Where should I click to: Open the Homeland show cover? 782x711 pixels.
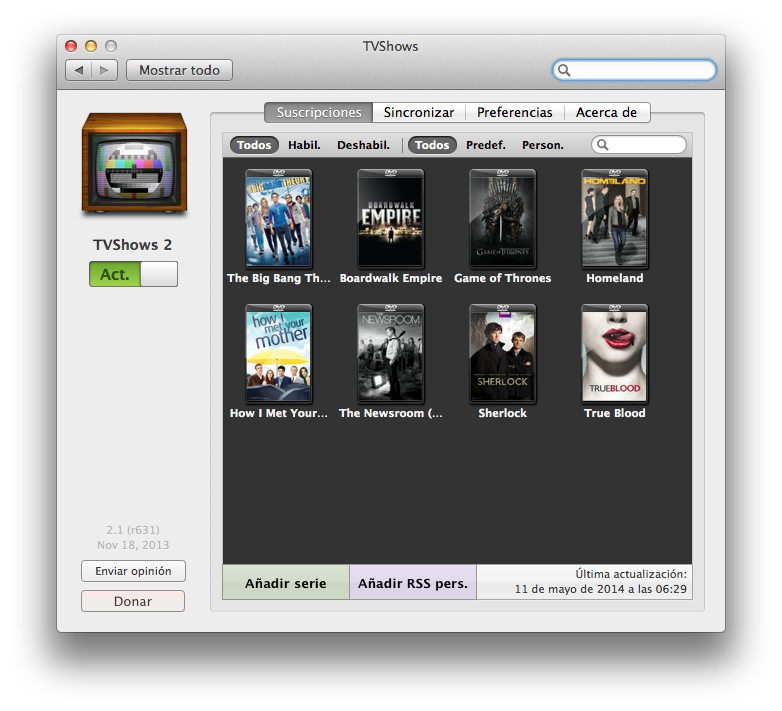tap(615, 219)
